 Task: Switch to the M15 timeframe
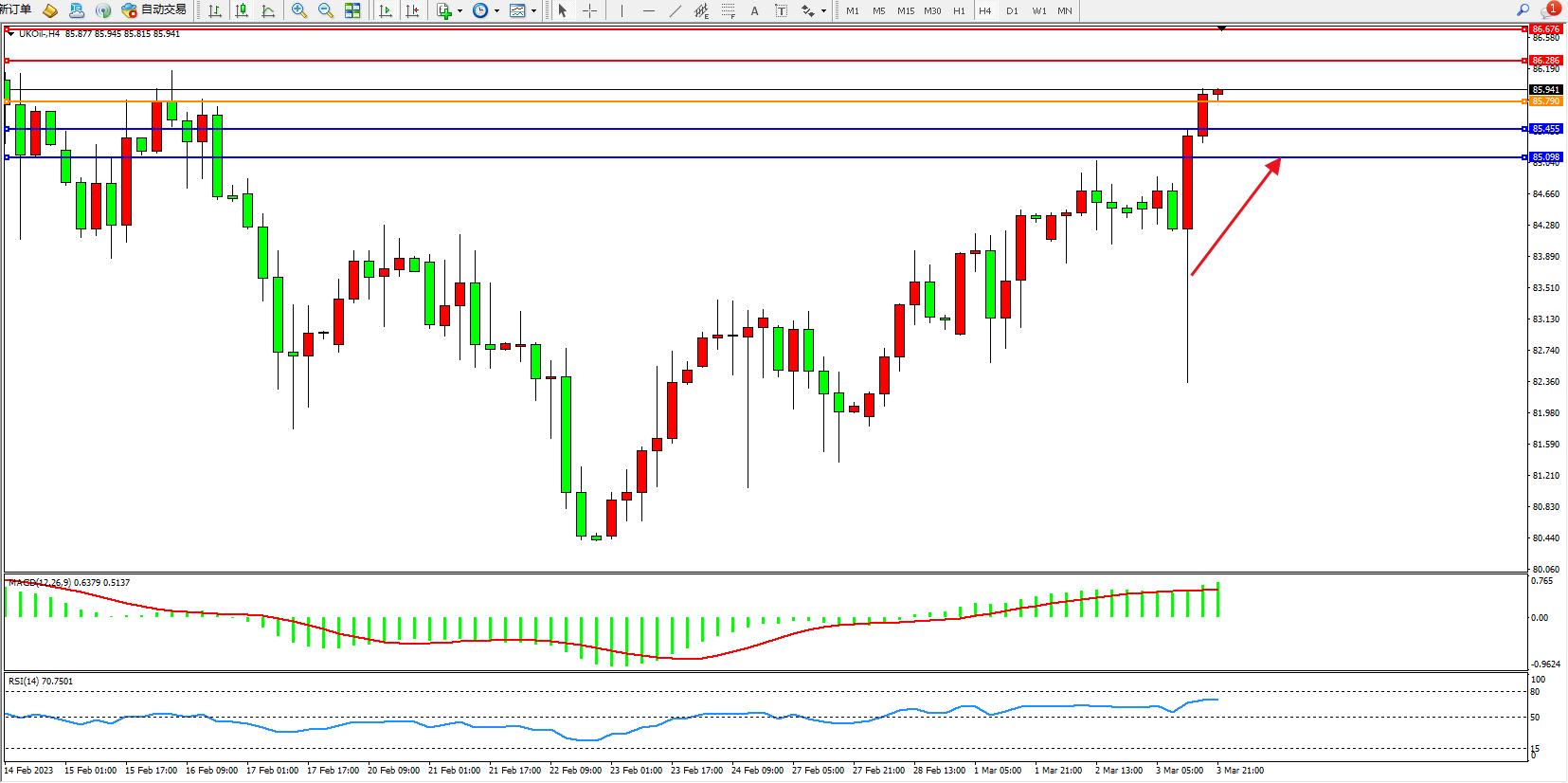pos(906,10)
